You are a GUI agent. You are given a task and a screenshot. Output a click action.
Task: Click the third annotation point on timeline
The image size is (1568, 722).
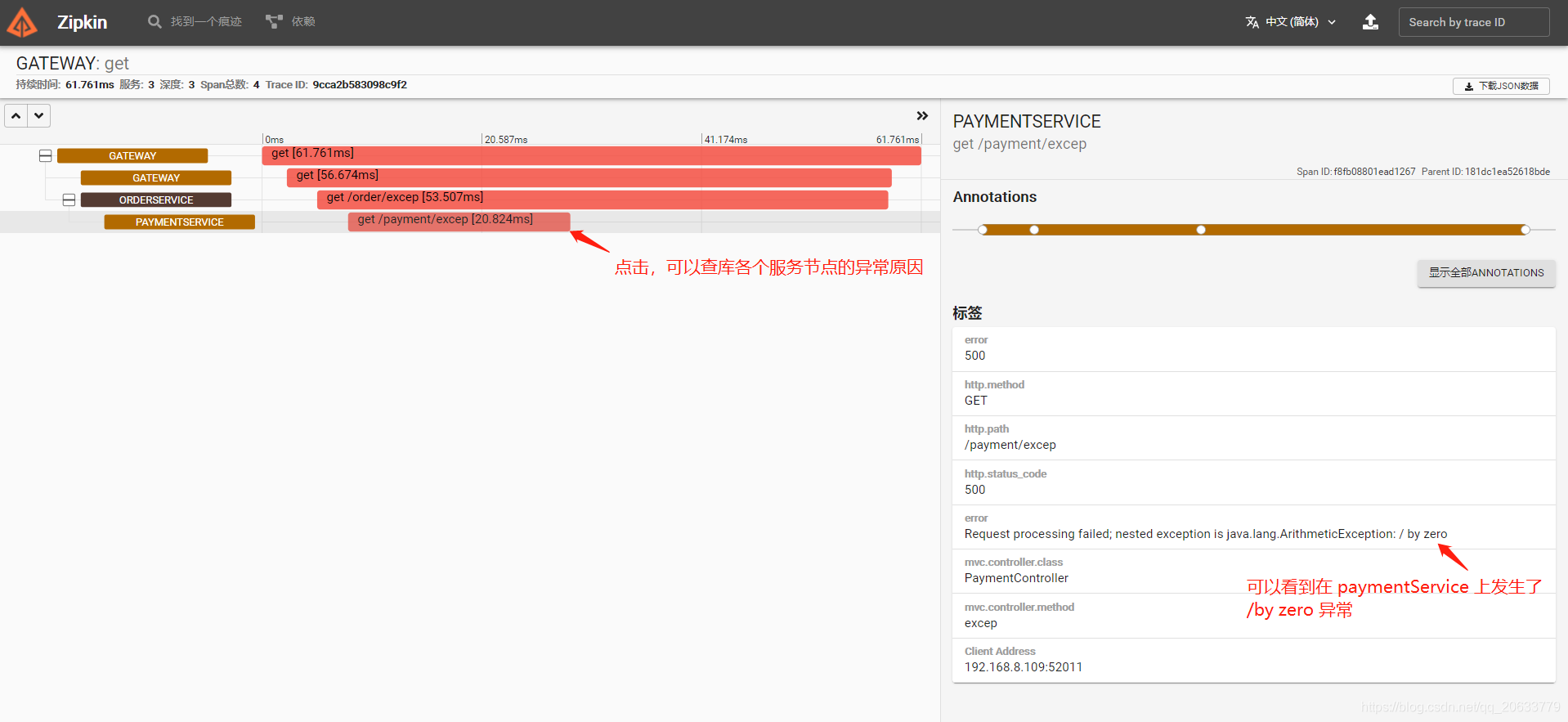[x=1201, y=230]
